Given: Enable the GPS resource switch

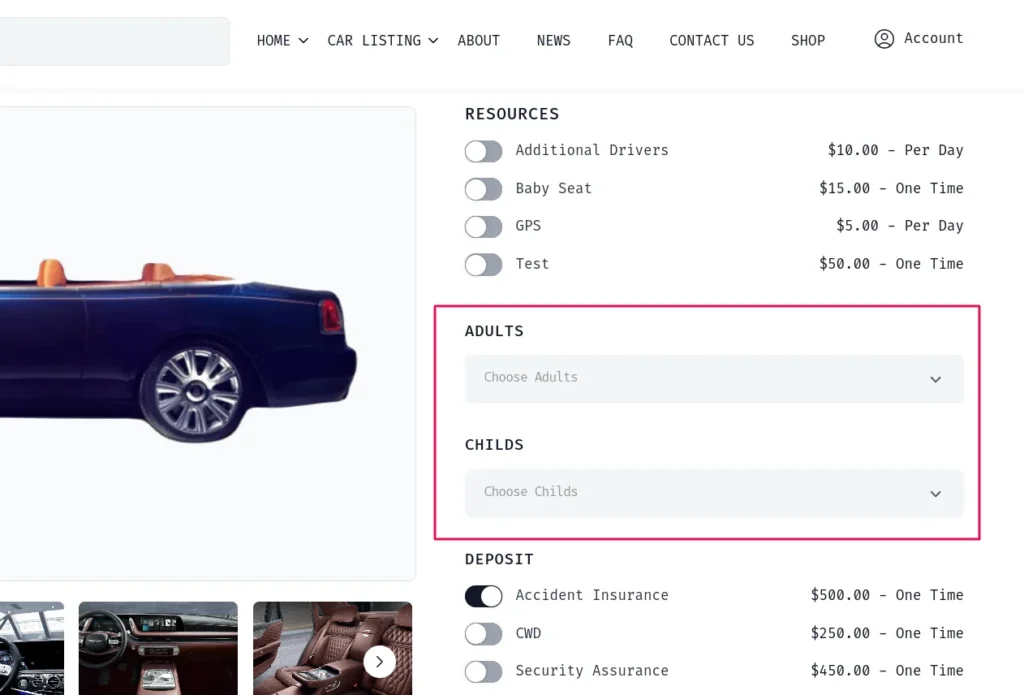Looking at the screenshot, I should (483, 227).
